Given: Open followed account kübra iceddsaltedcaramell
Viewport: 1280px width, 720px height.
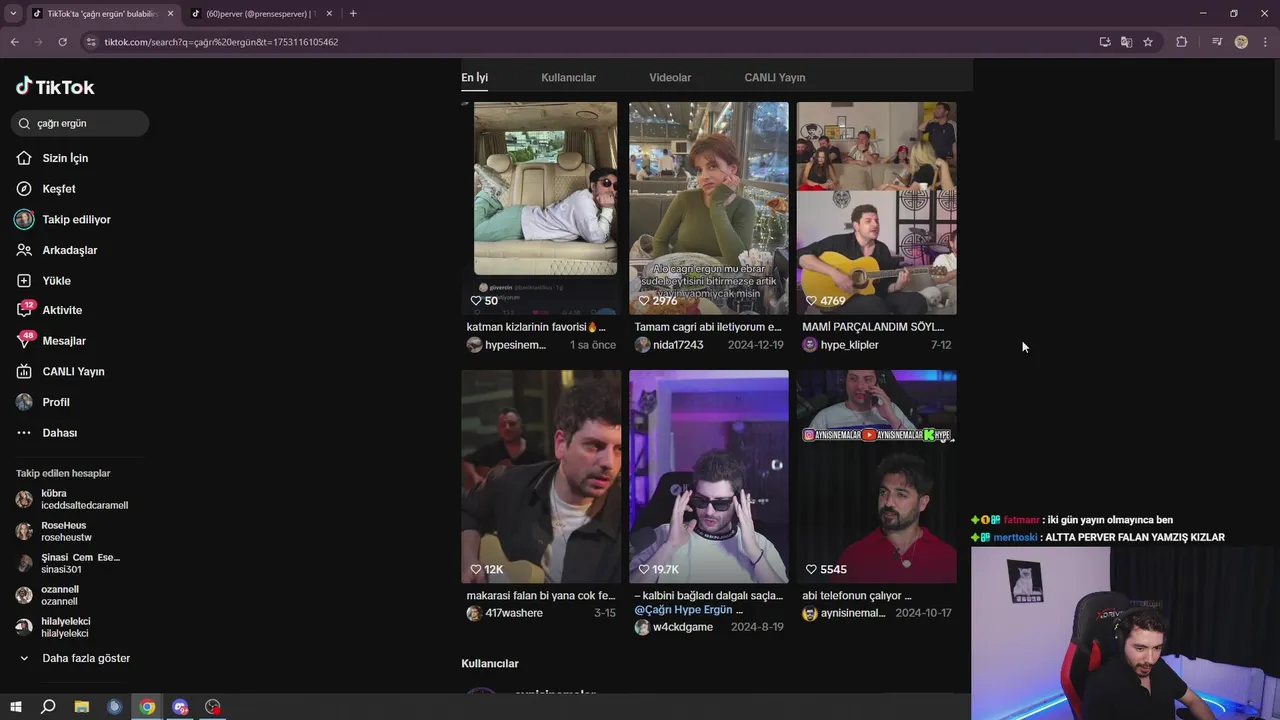Looking at the screenshot, I should 72,499.
